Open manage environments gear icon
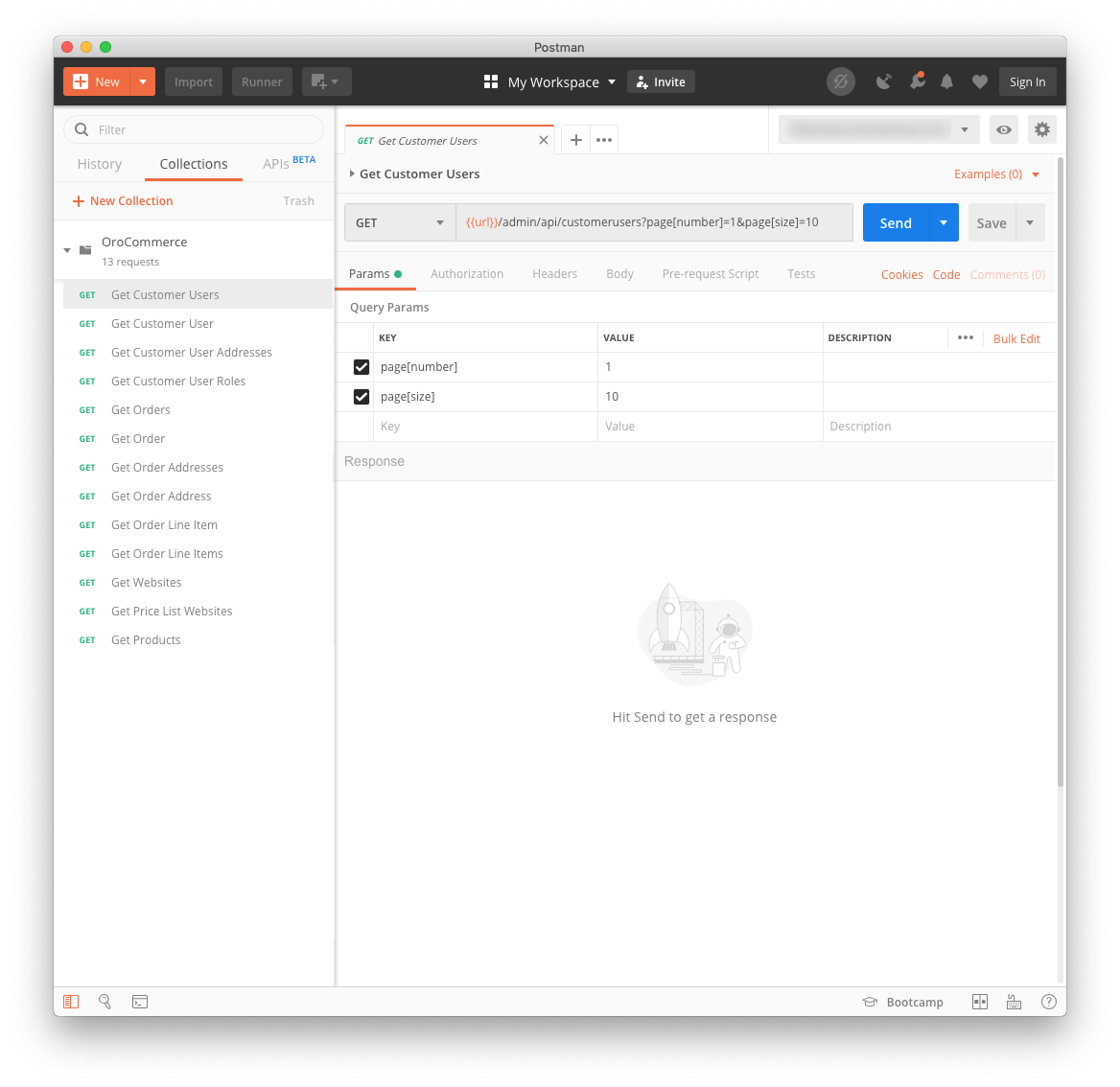This screenshot has height=1087, width=1120. pyautogui.click(x=1042, y=129)
